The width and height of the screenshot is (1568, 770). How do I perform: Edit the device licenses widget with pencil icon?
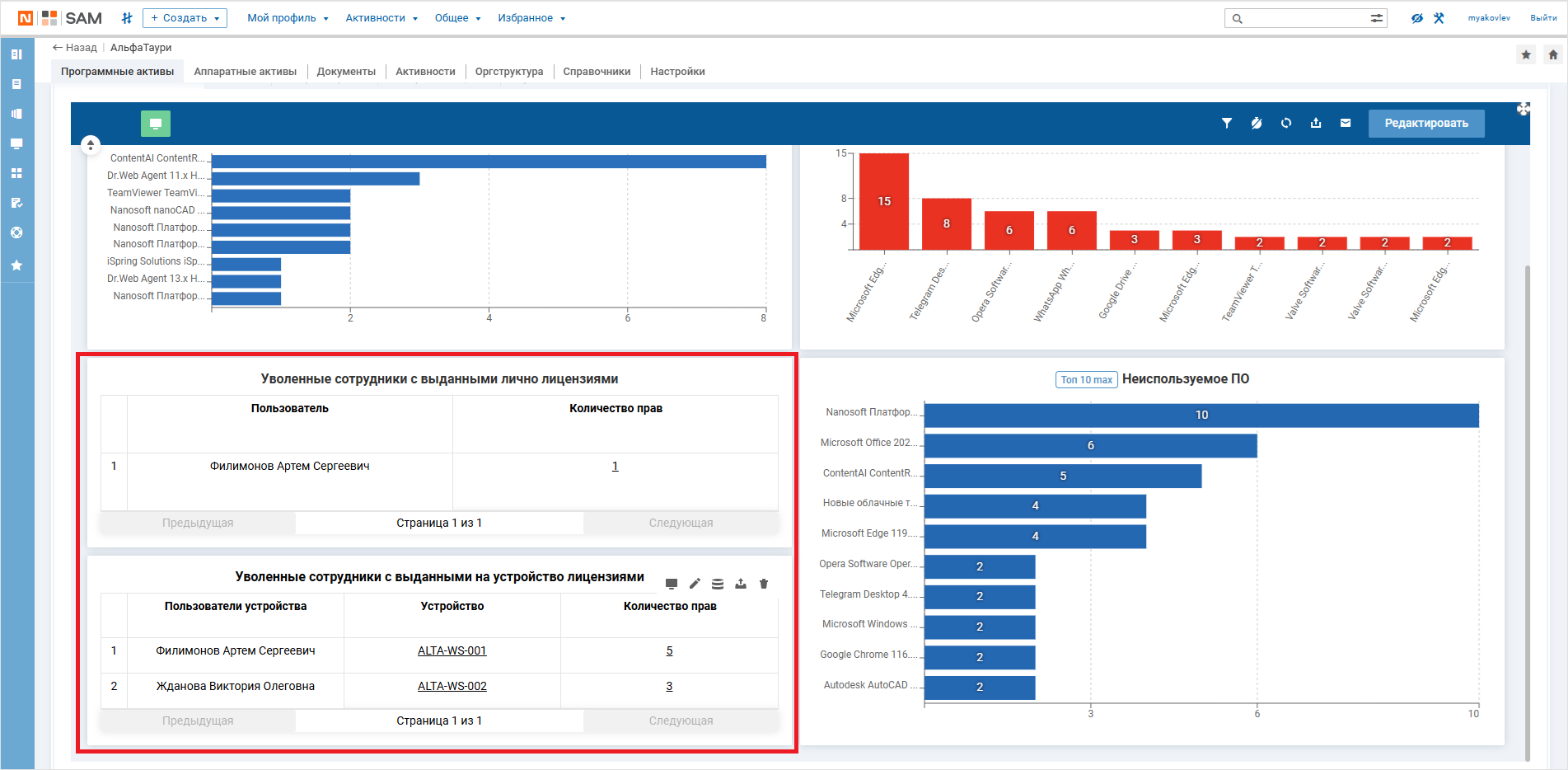coord(695,584)
